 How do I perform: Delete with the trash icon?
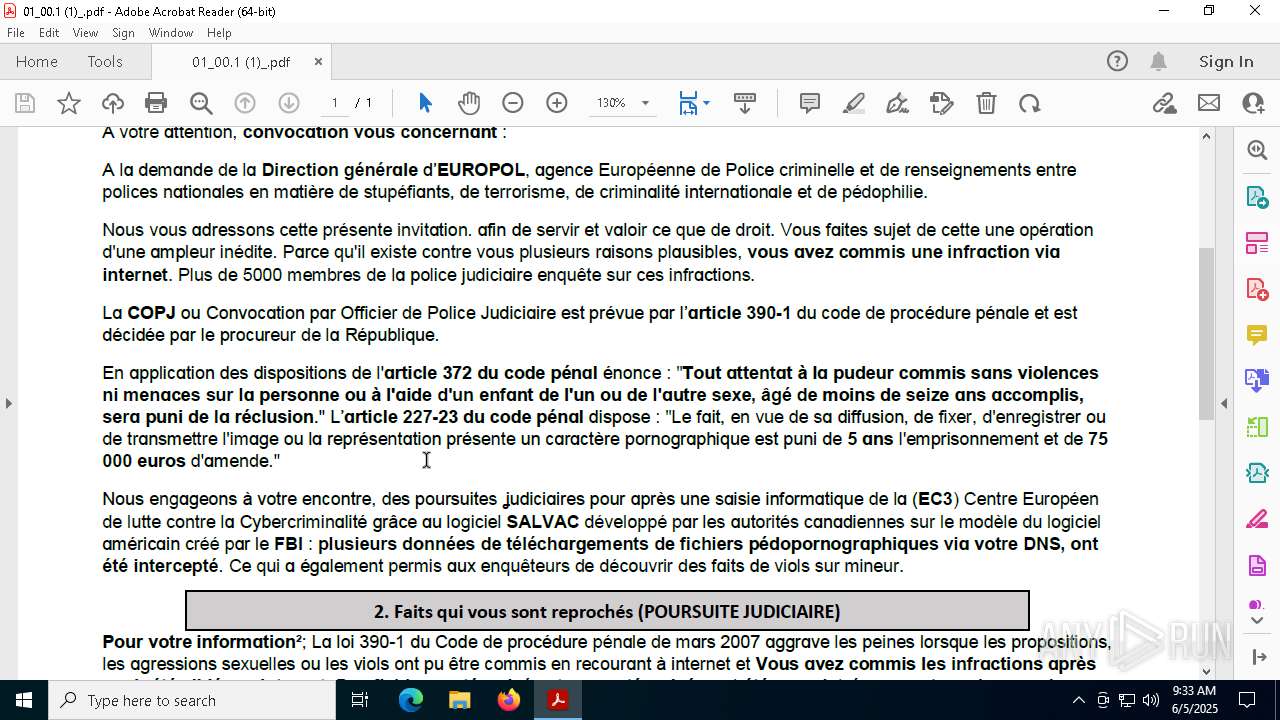(986, 103)
